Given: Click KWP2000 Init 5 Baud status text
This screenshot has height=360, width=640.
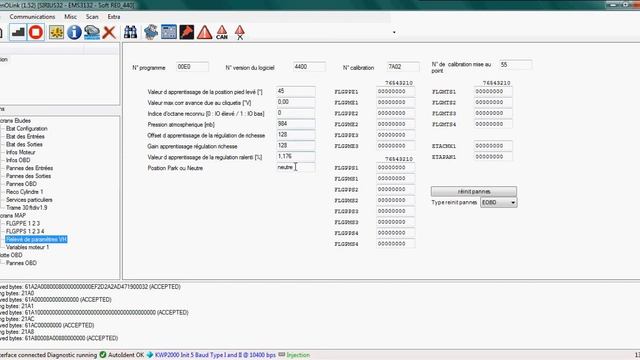Looking at the screenshot, I should click(215, 355).
